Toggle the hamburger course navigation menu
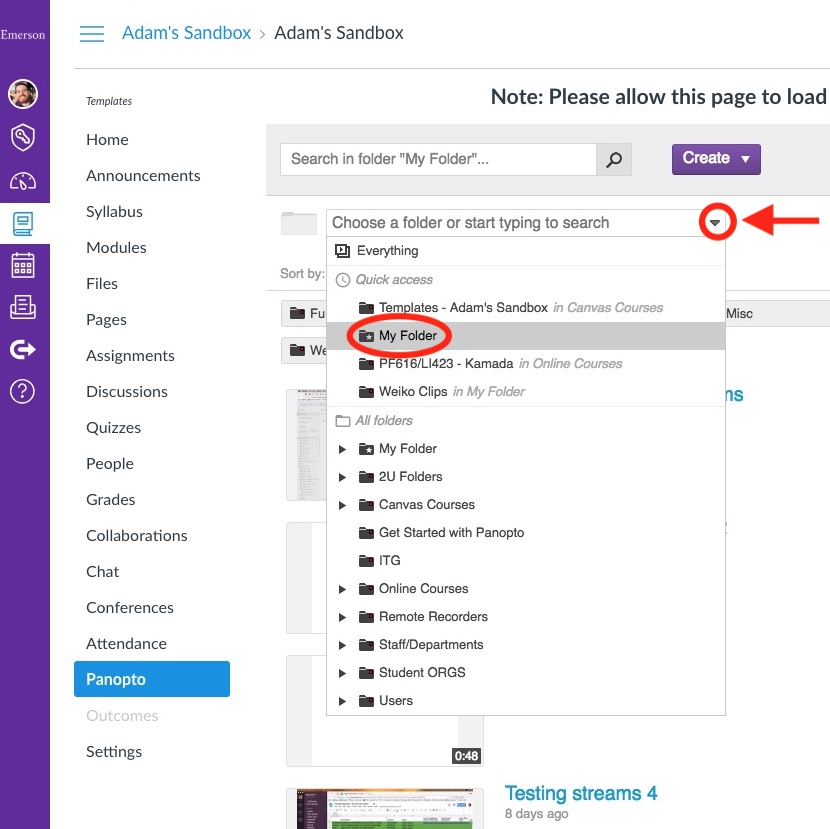 click(x=92, y=33)
